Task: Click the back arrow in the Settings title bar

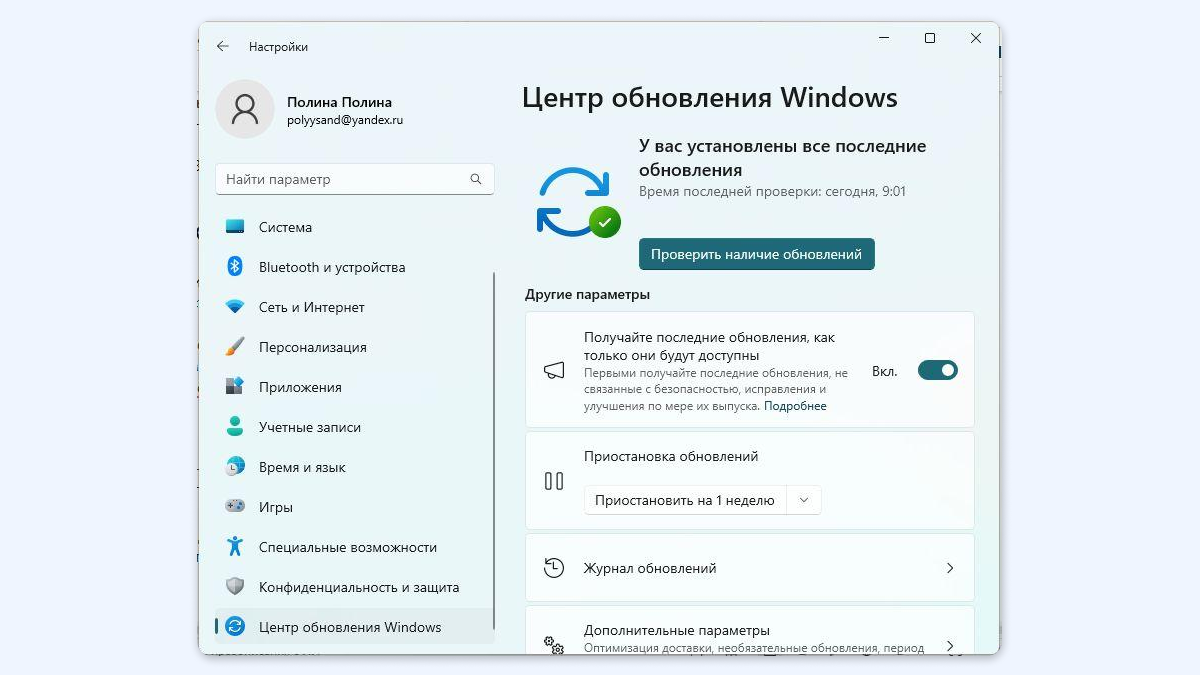Action: coord(222,47)
